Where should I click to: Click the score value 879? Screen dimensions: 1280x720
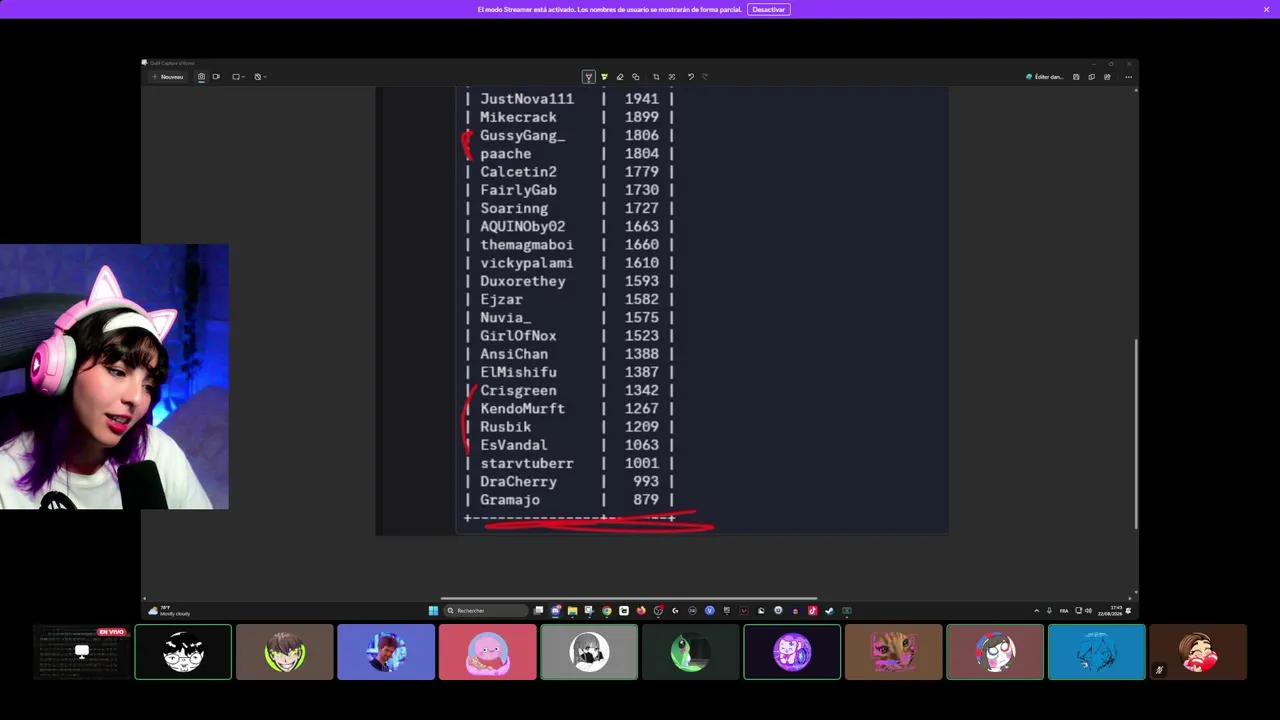click(x=646, y=500)
